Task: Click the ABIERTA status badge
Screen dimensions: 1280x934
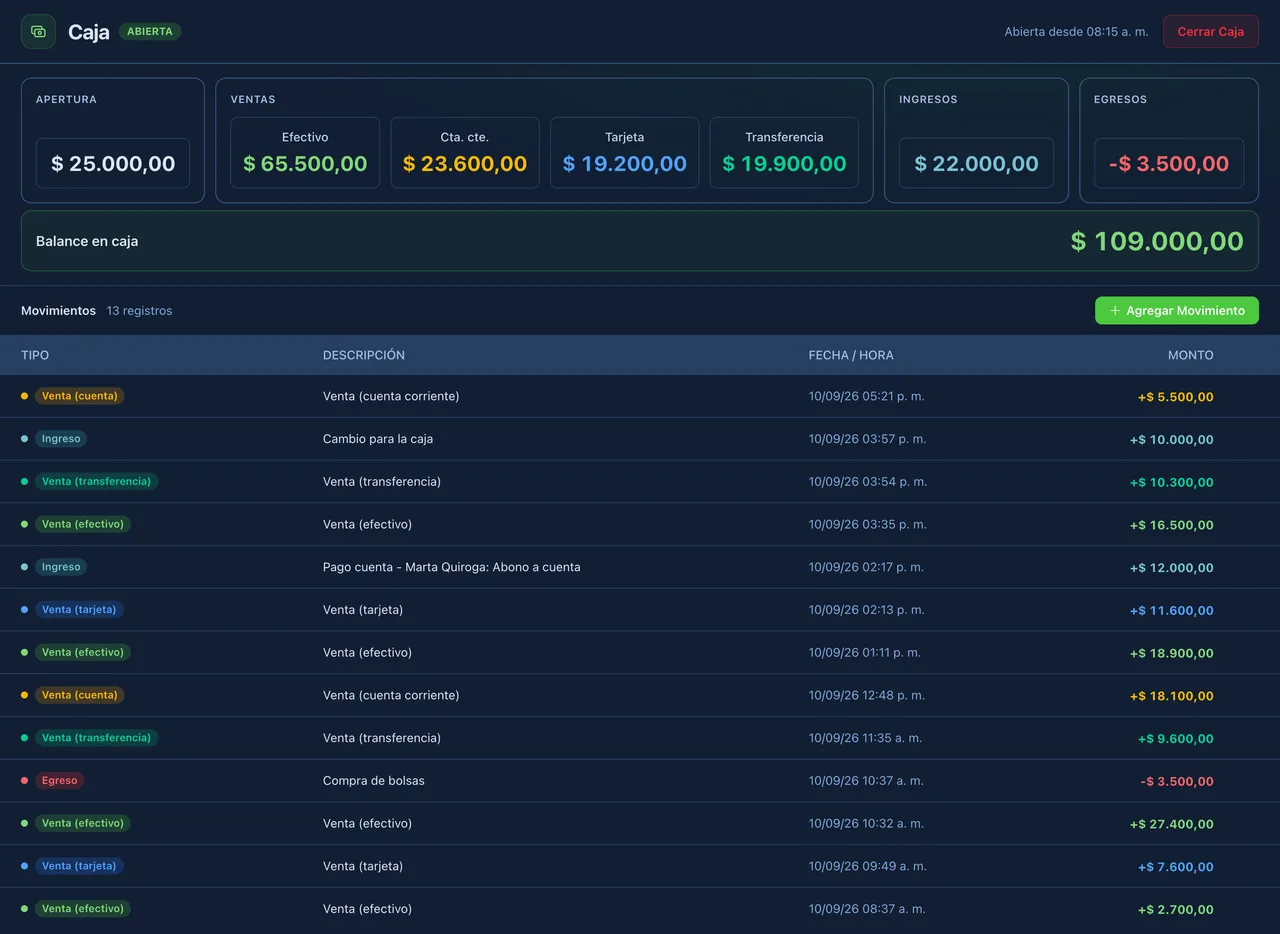Action: tap(150, 32)
